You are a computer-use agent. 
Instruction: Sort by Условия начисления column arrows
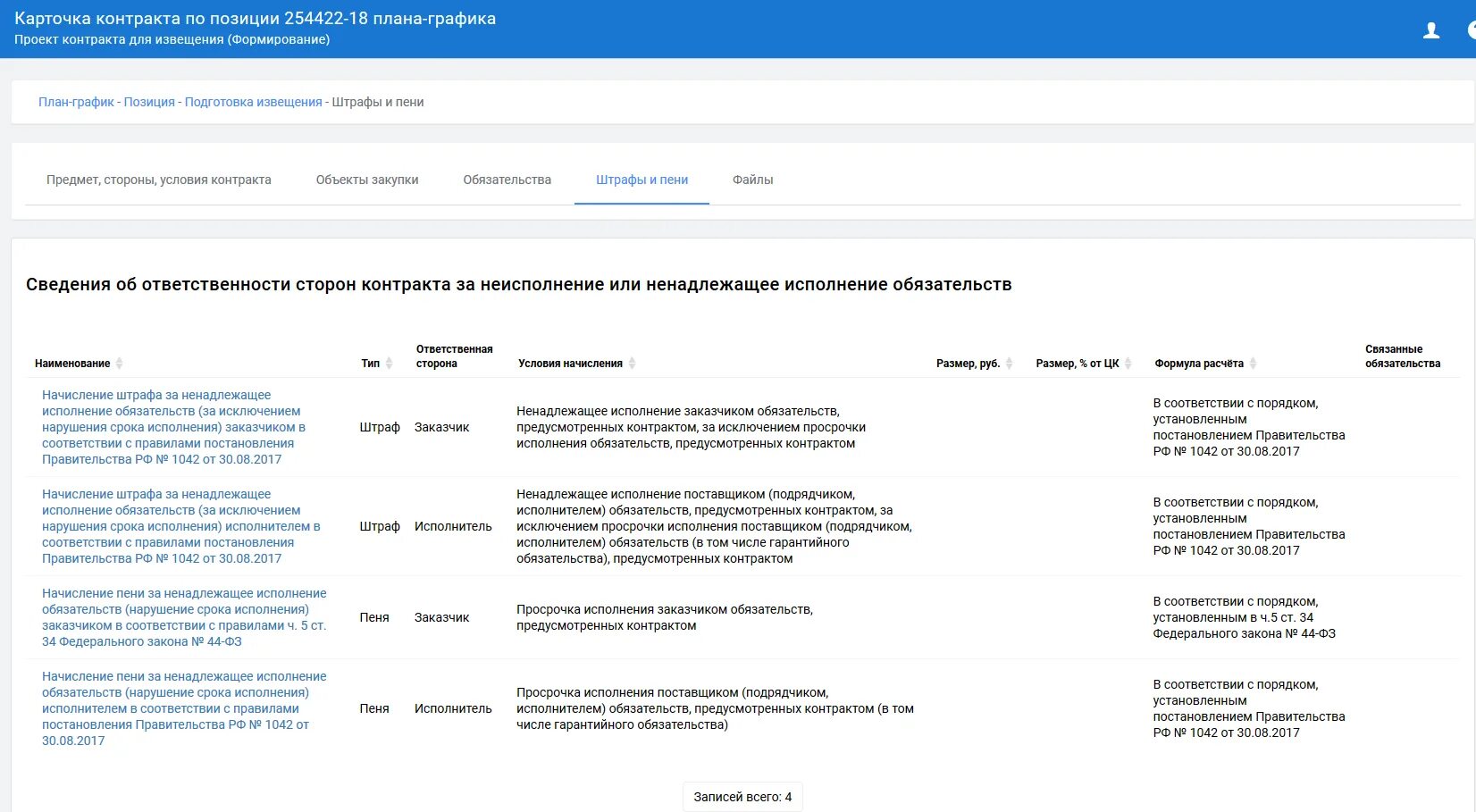pos(632,364)
